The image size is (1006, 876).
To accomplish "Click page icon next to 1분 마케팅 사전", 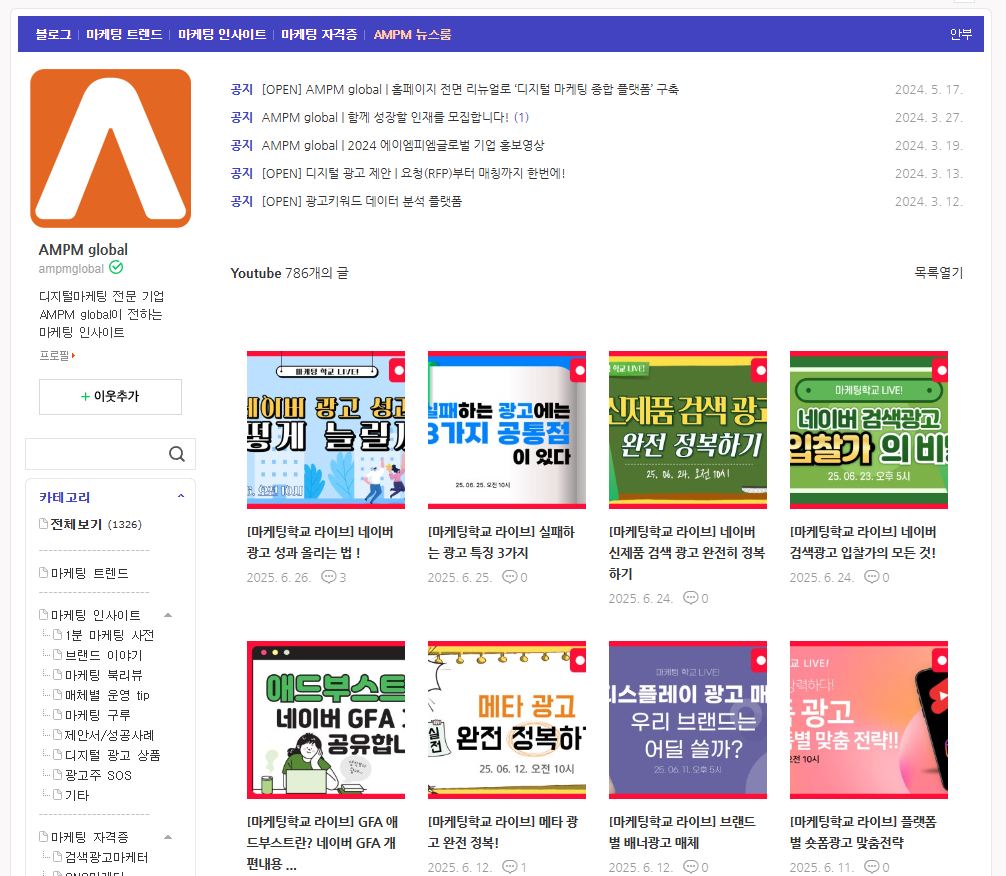I will pyautogui.click(x=57, y=635).
